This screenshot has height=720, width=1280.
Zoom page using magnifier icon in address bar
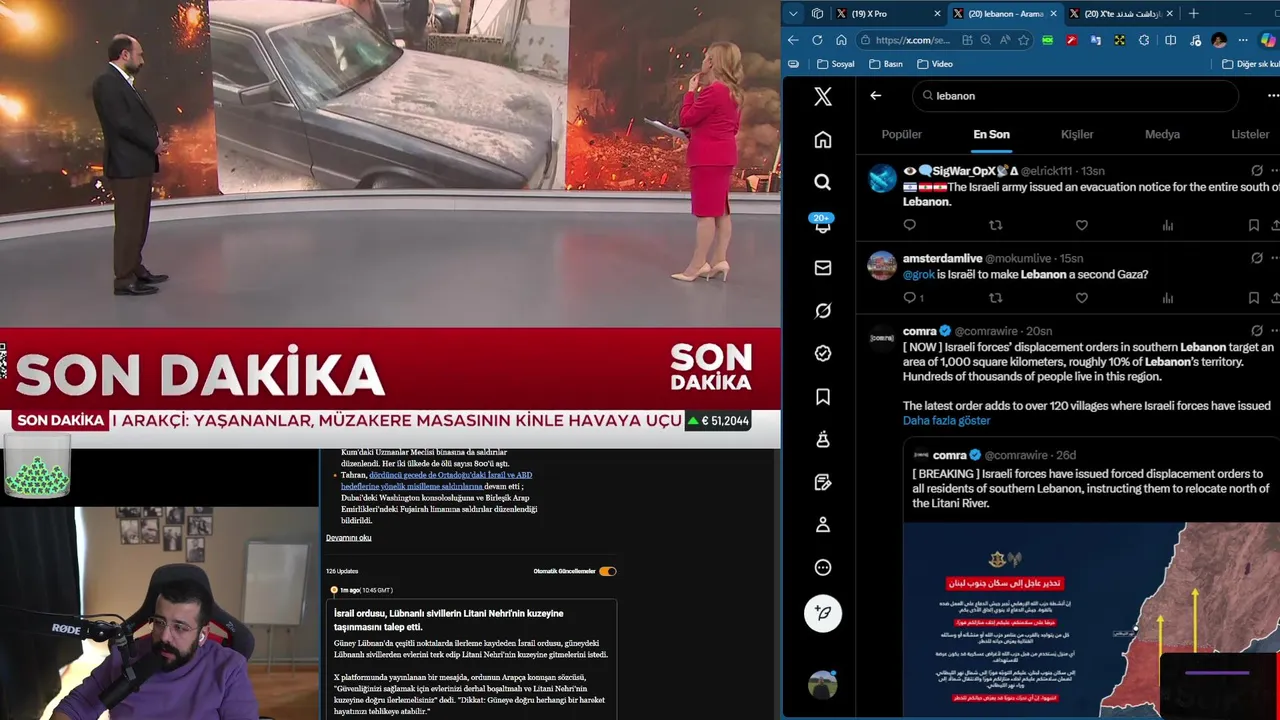point(986,40)
